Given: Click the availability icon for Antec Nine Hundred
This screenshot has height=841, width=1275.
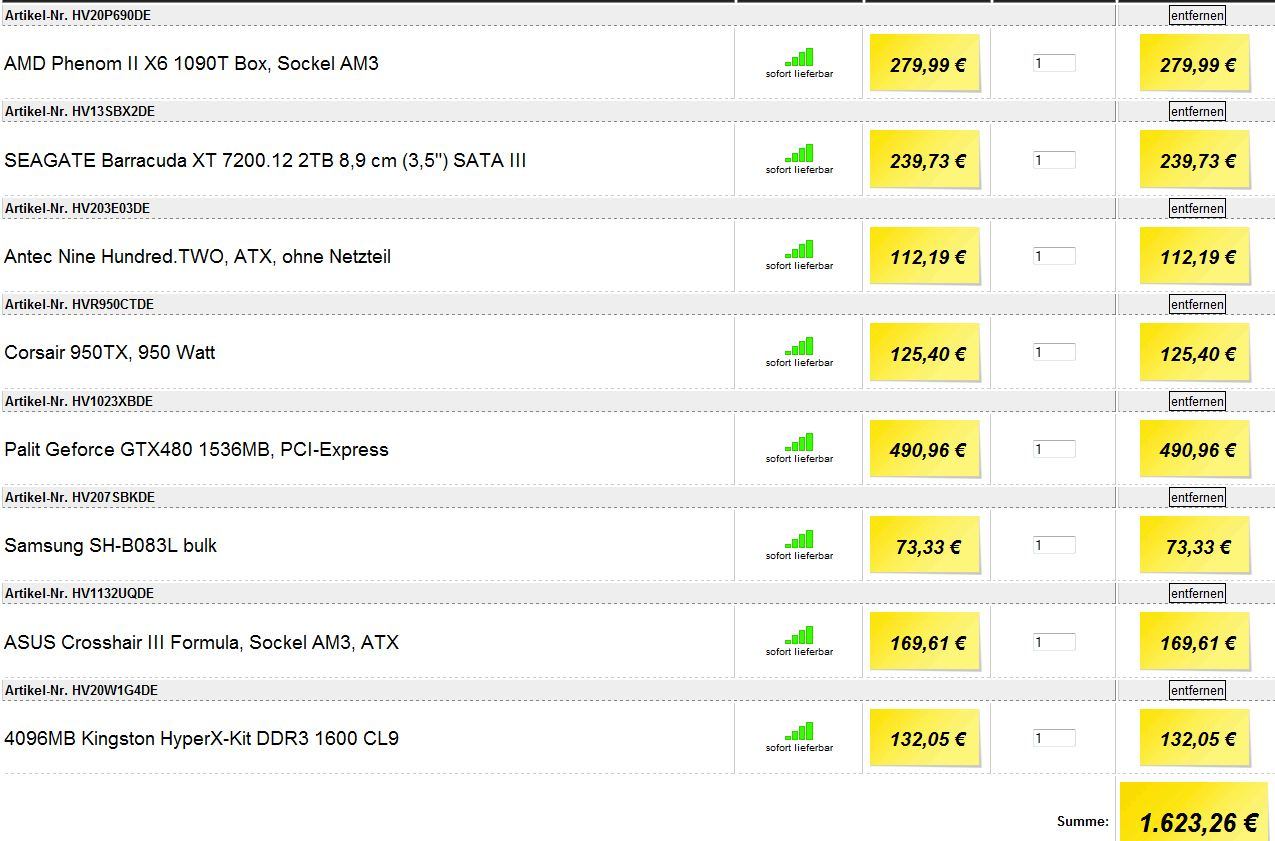Looking at the screenshot, I should [x=799, y=250].
